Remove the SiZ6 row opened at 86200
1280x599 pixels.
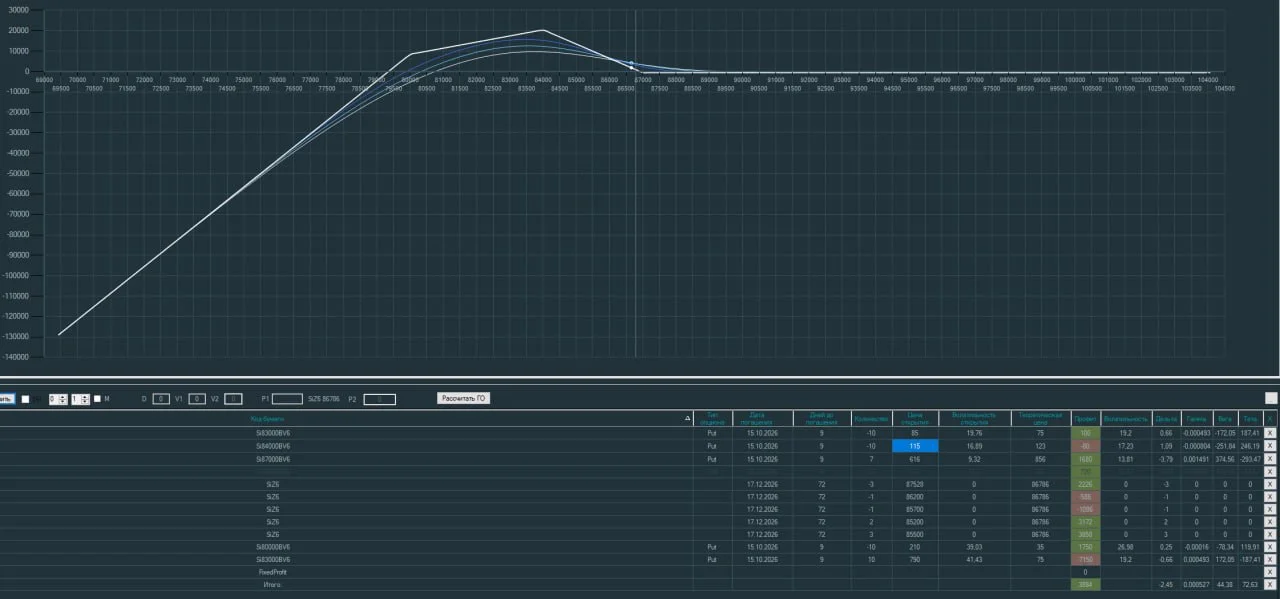[1270, 496]
